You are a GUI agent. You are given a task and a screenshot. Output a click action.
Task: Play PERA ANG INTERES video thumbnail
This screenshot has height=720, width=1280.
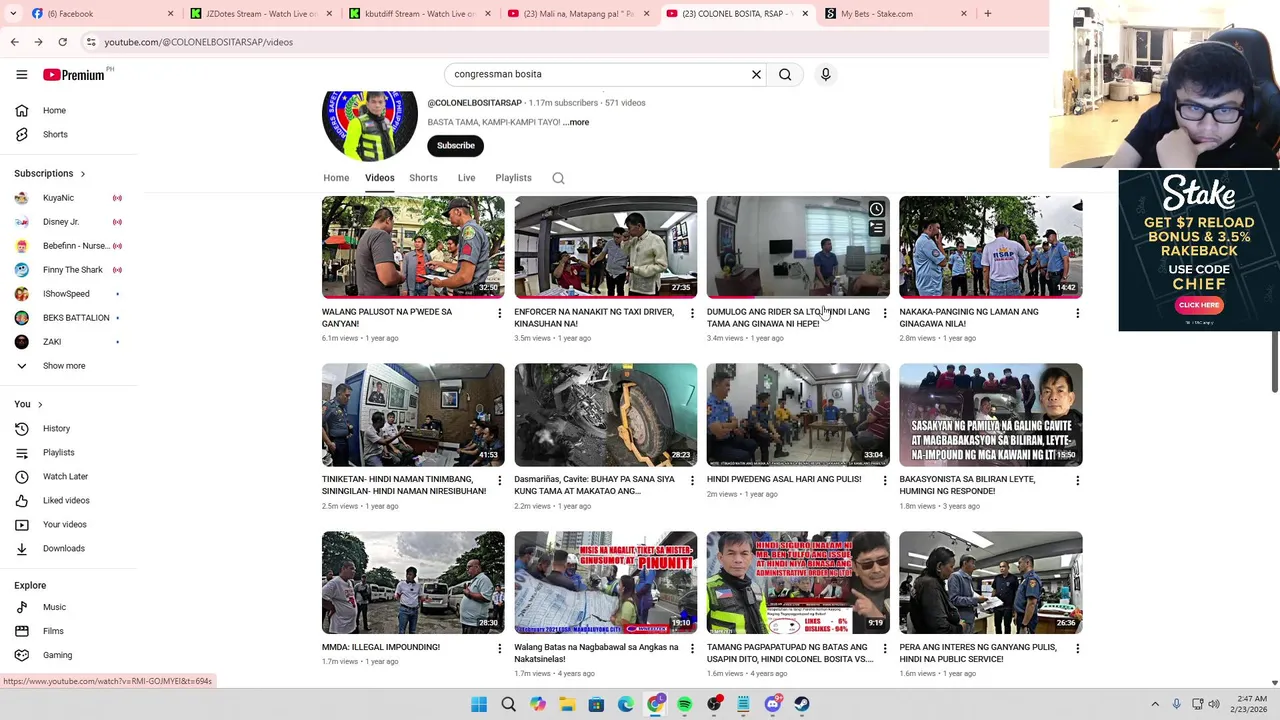point(990,583)
